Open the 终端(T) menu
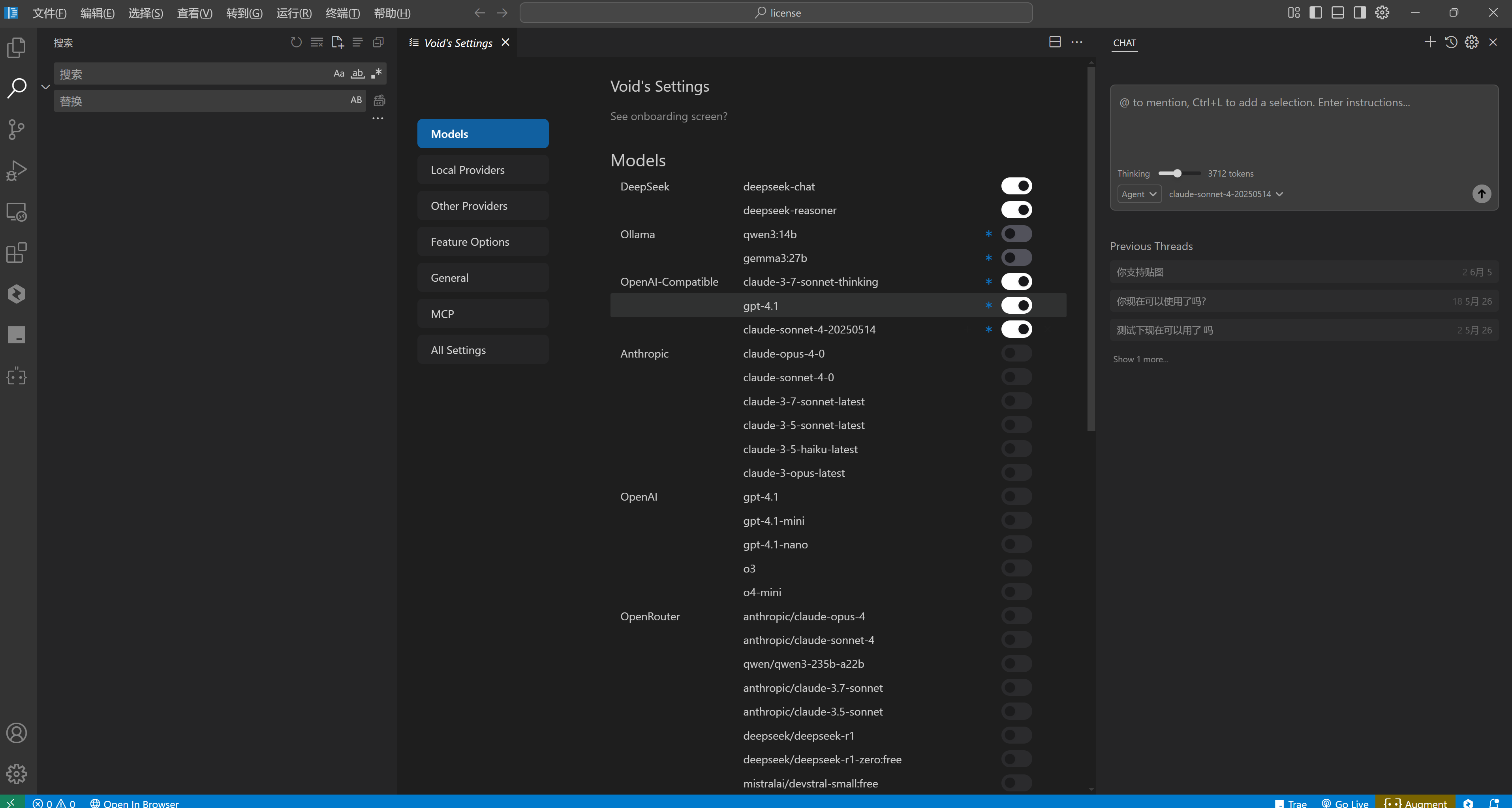This screenshot has height=808, width=1512. tap(343, 13)
